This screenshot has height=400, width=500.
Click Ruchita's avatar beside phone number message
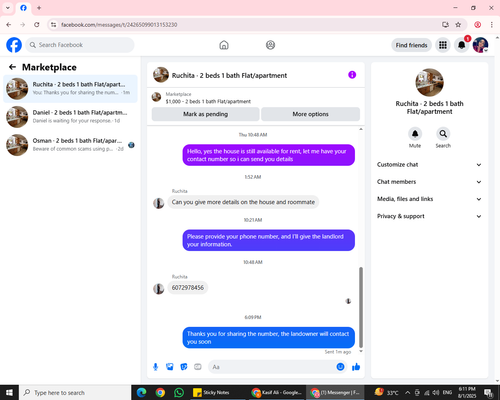158,289
